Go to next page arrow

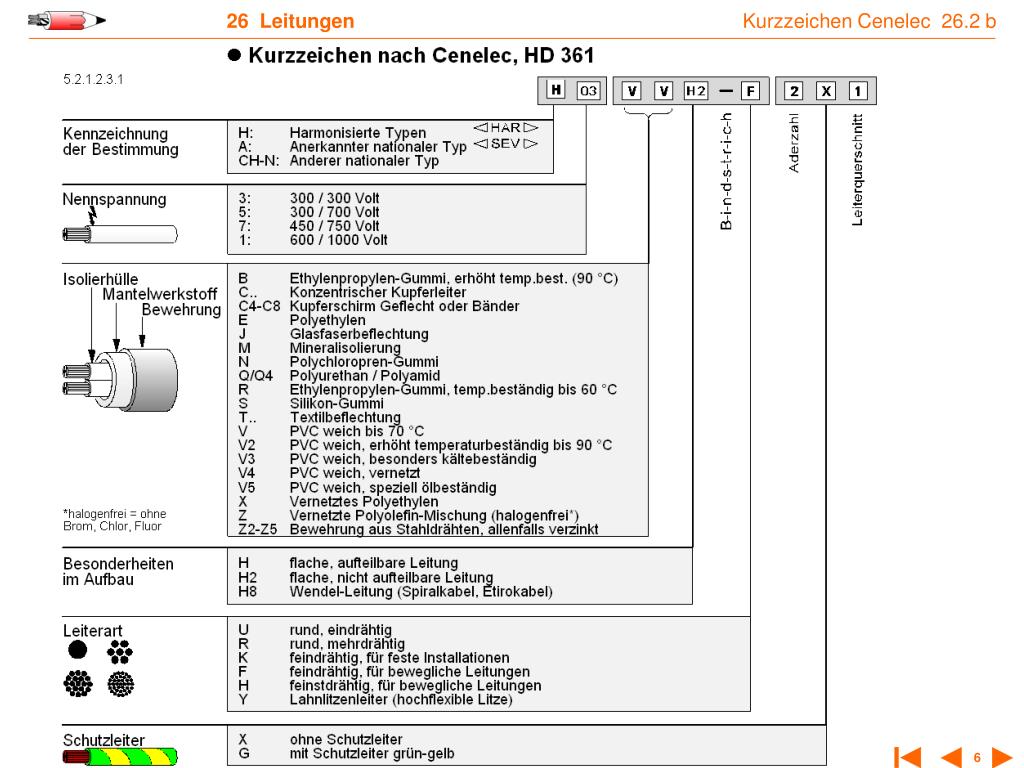tap(1002, 758)
